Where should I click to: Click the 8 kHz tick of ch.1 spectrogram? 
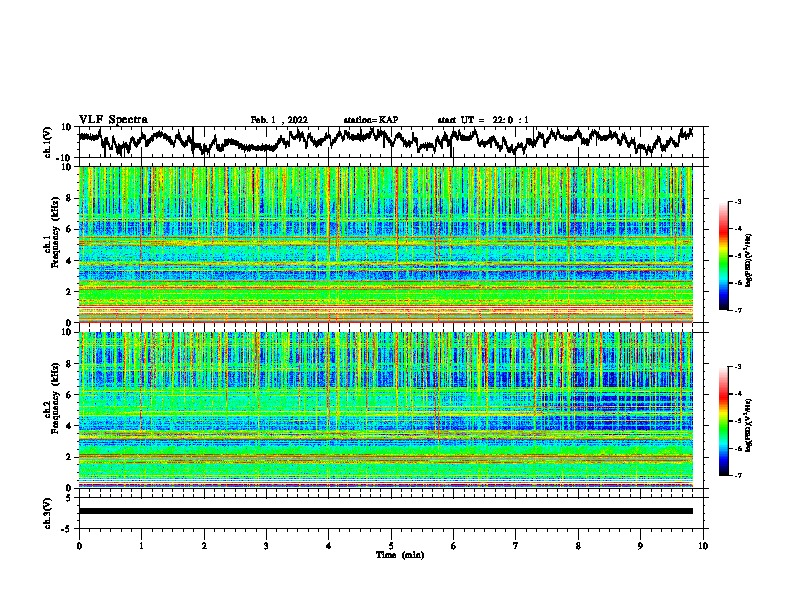point(70,198)
